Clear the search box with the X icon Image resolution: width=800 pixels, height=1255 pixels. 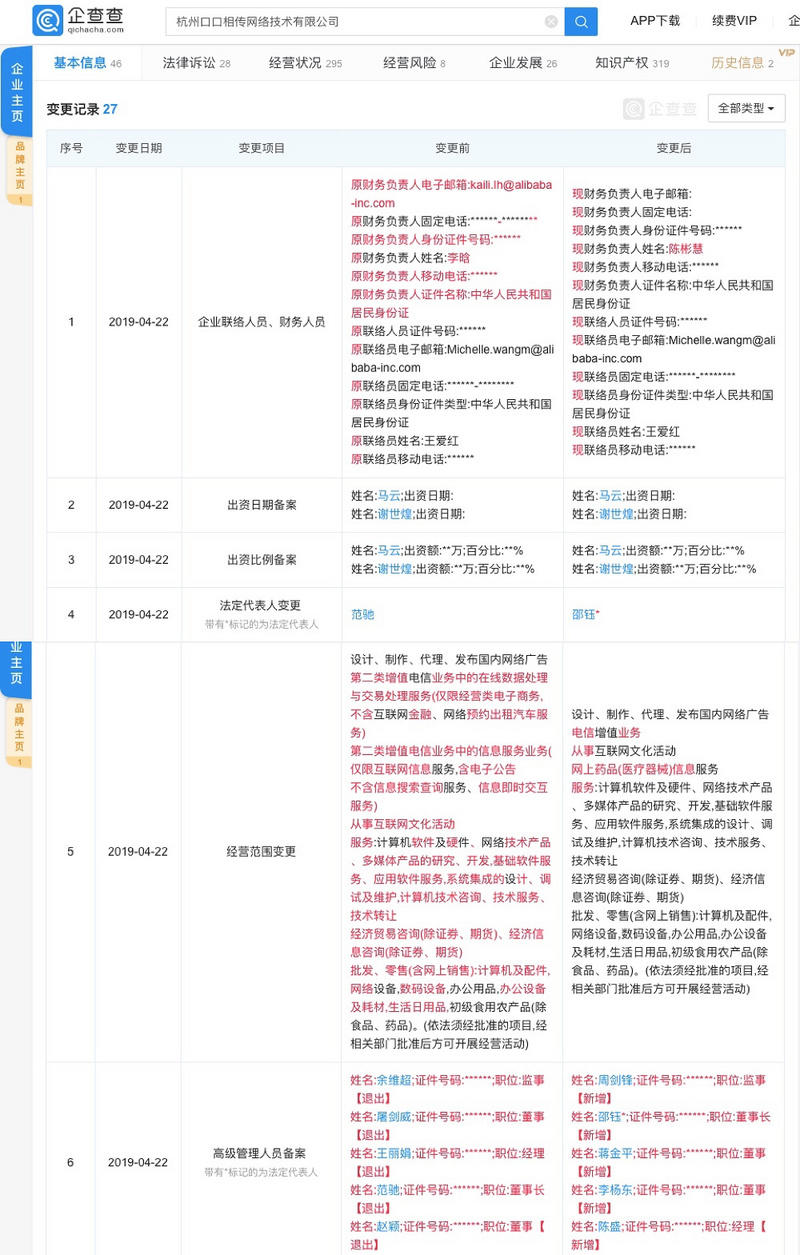pyautogui.click(x=551, y=21)
